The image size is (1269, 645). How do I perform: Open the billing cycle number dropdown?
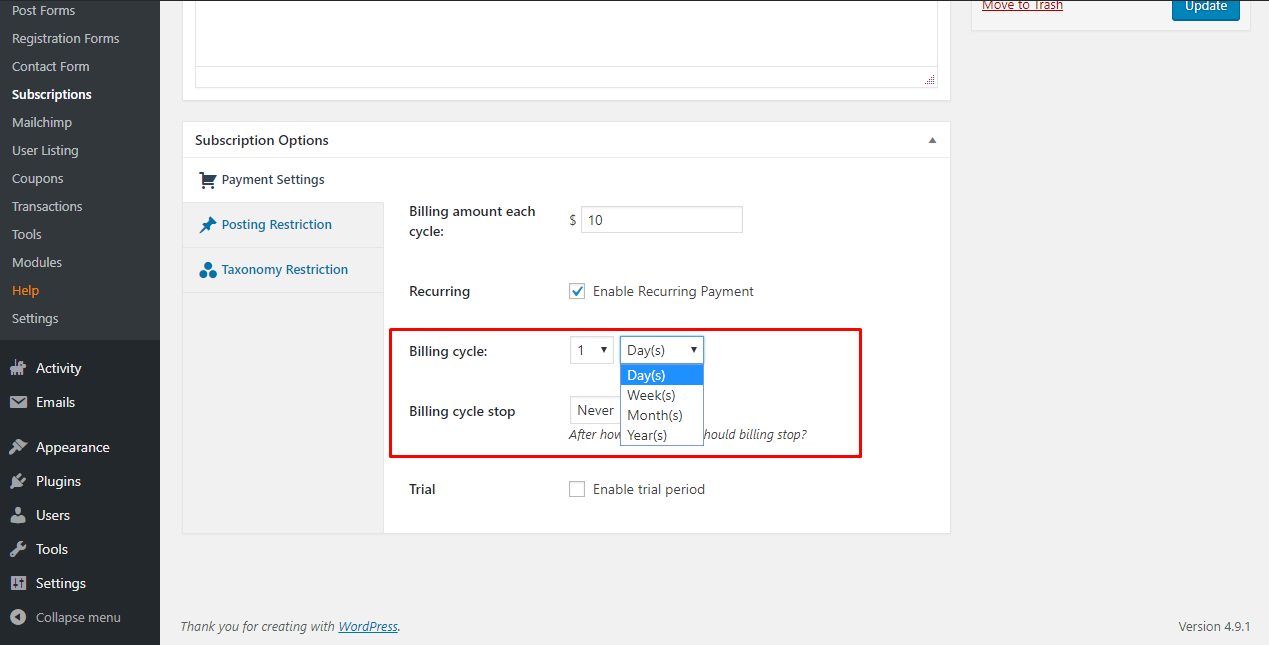pyautogui.click(x=592, y=350)
